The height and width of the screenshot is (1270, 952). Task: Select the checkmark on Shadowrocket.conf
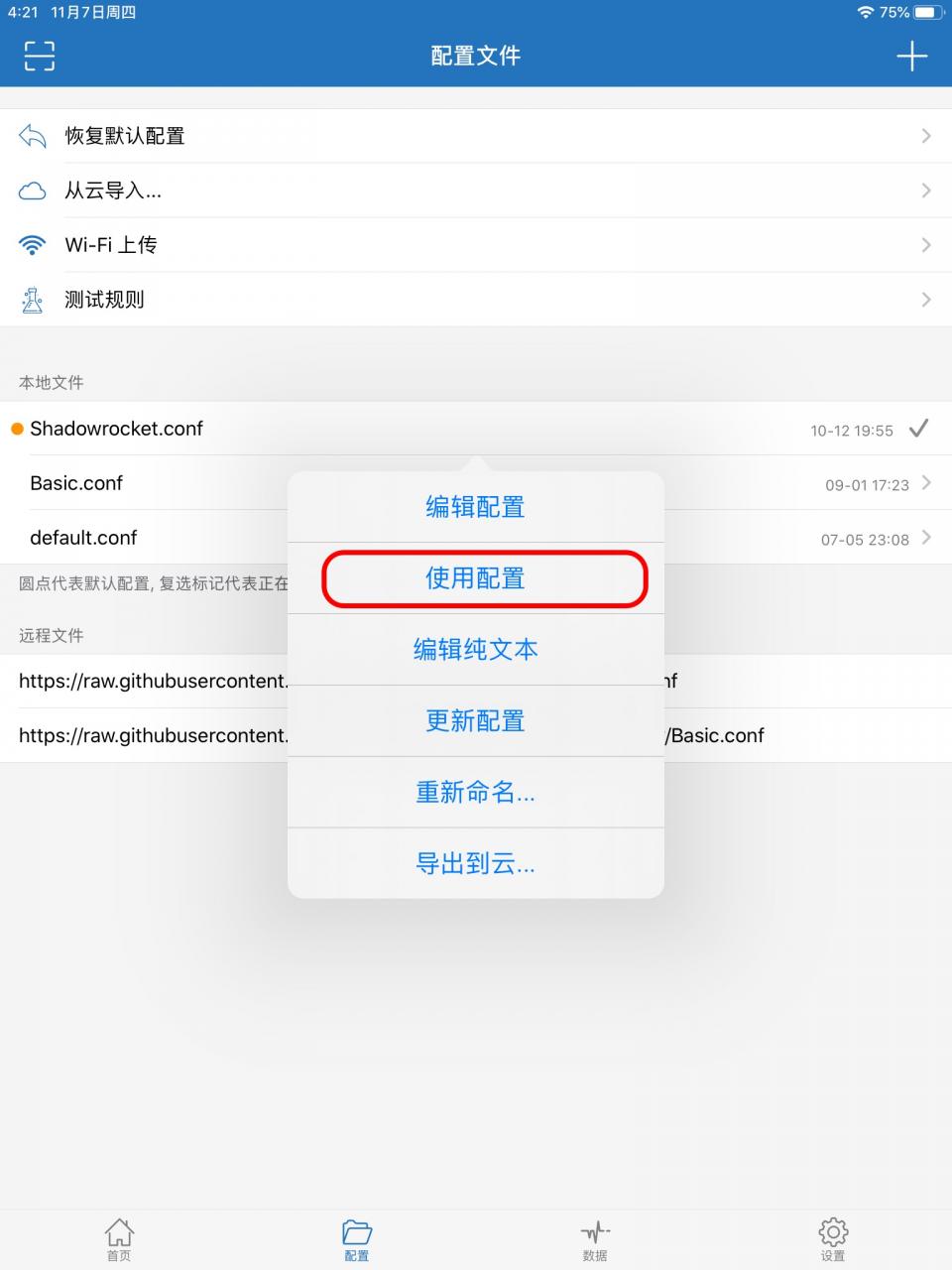[919, 429]
